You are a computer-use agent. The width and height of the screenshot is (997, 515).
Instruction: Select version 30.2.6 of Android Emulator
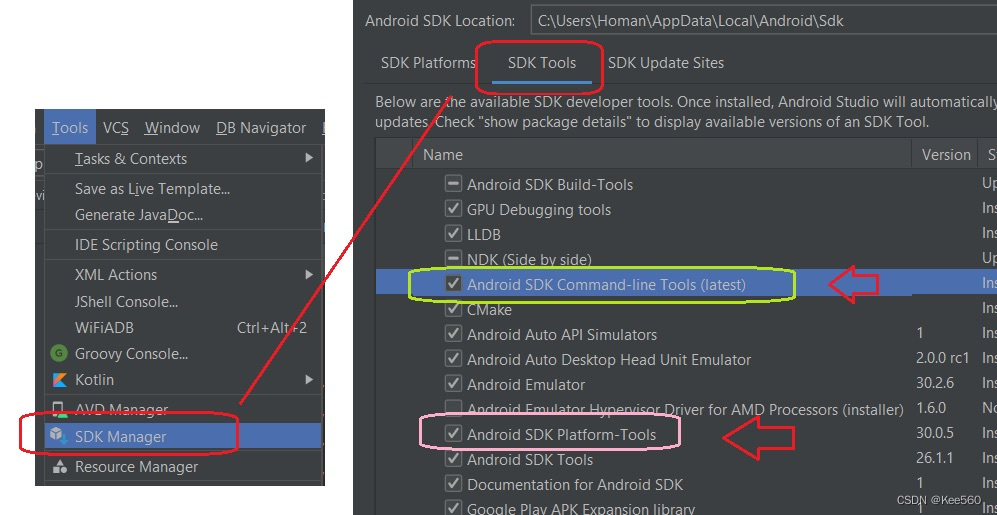point(935,384)
